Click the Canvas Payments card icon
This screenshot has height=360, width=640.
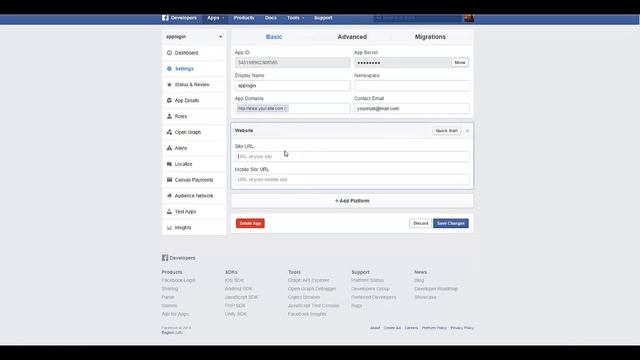169,180
